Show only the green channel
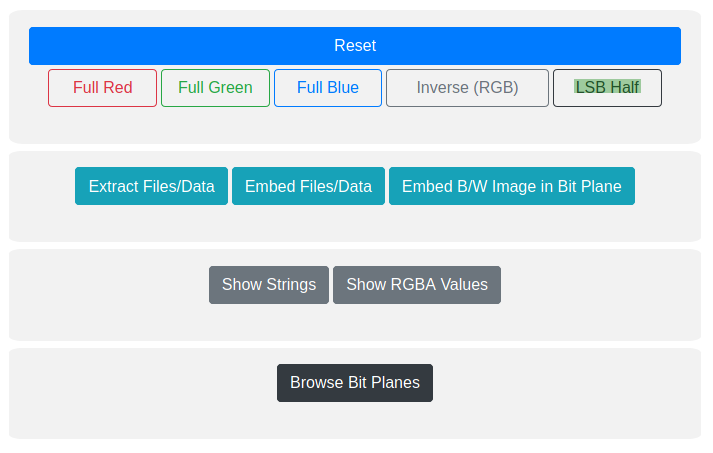Image resolution: width=713 pixels, height=453 pixels. (x=215, y=88)
